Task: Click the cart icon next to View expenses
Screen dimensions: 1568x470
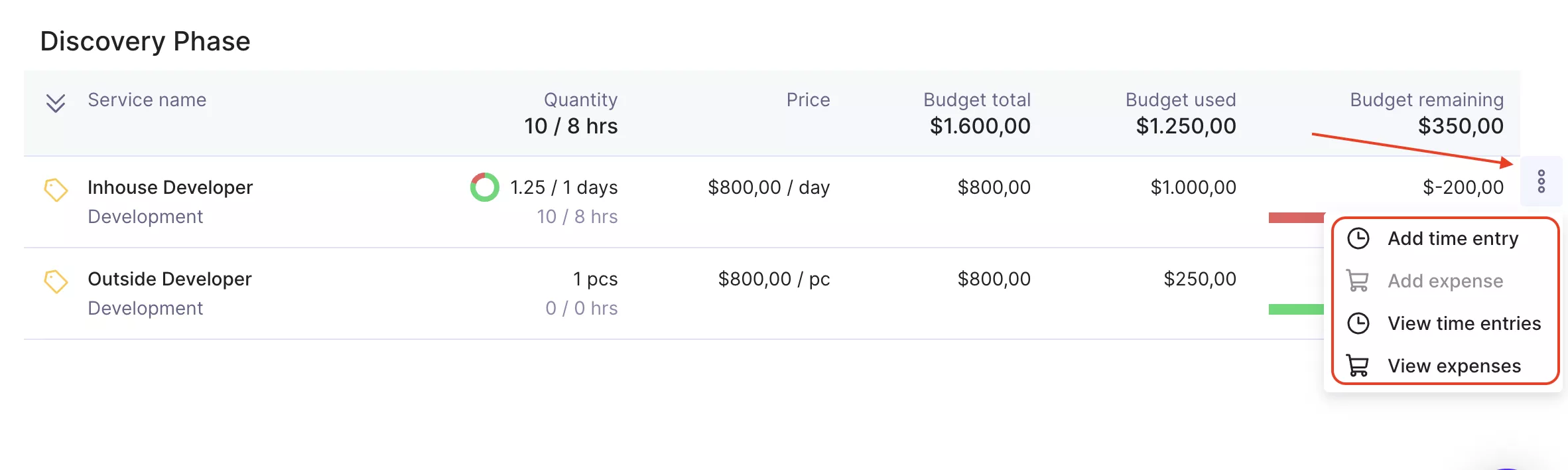Action: click(x=1358, y=366)
